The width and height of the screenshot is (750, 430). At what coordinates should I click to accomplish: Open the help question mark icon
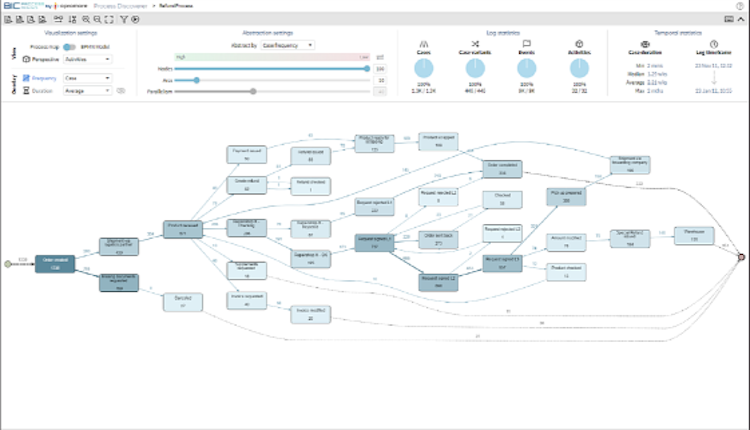pyautogui.click(x=739, y=6)
